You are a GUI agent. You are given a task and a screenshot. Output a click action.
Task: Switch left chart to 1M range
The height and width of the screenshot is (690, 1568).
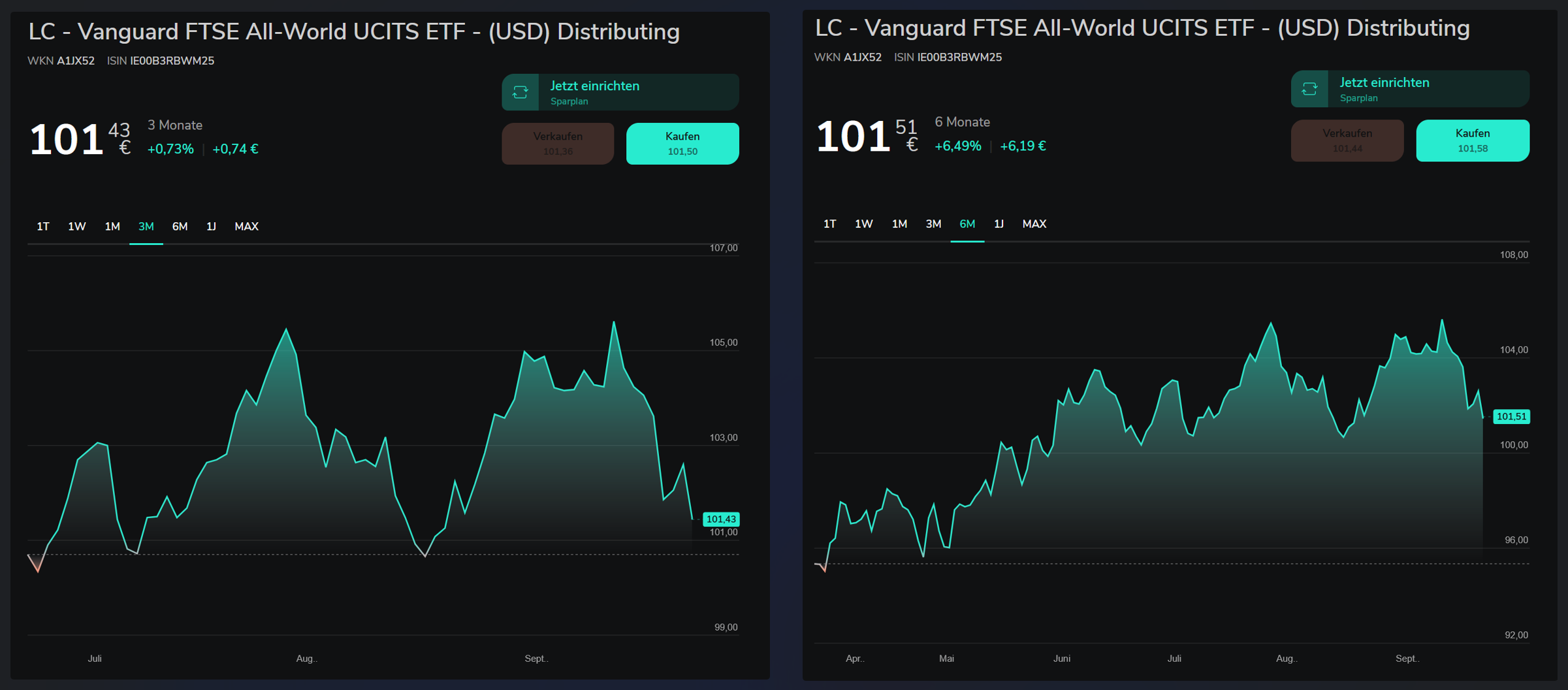(112, 227)
